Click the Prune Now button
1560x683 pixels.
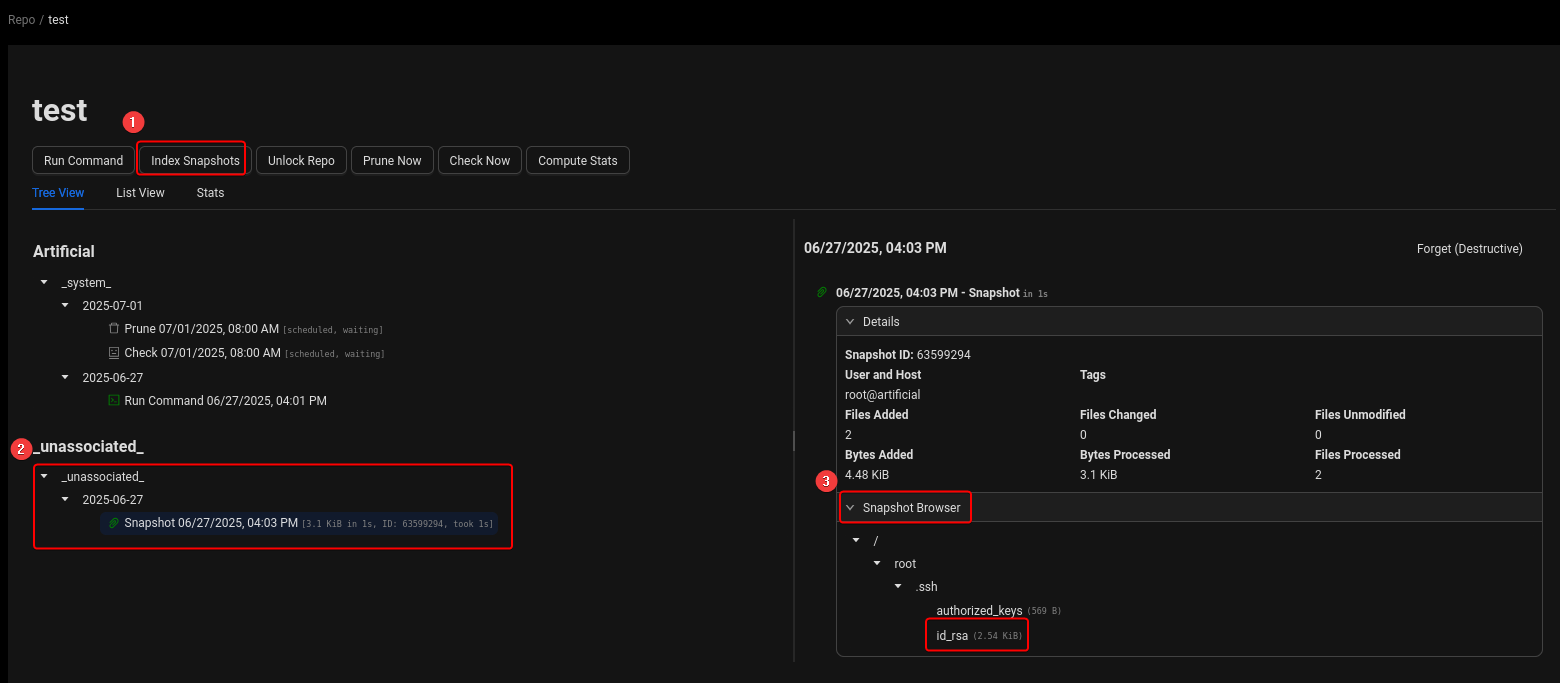pyautogui.click(x=392, y=161)
